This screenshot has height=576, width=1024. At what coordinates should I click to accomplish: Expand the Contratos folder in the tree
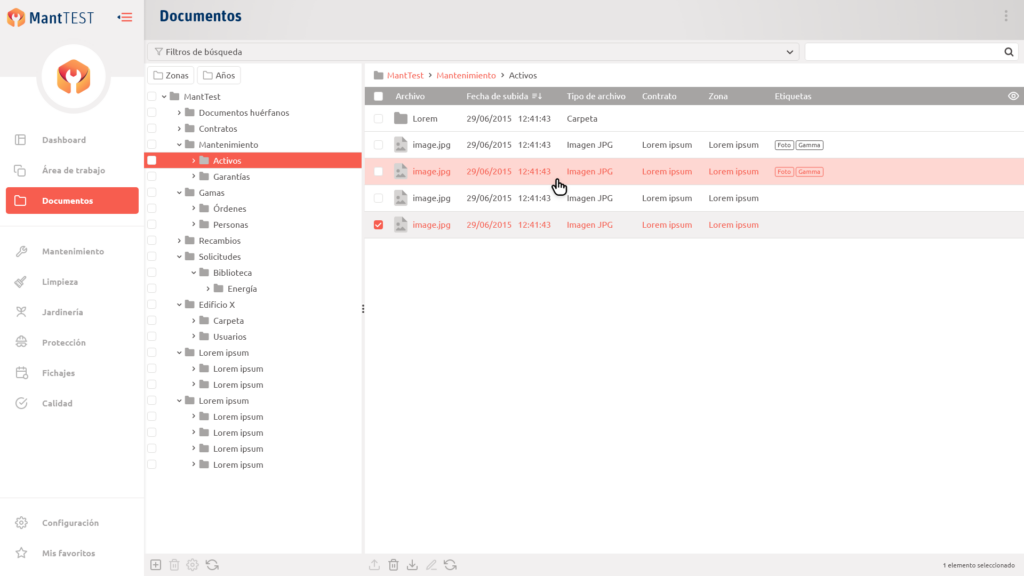(x=179, y=129)
